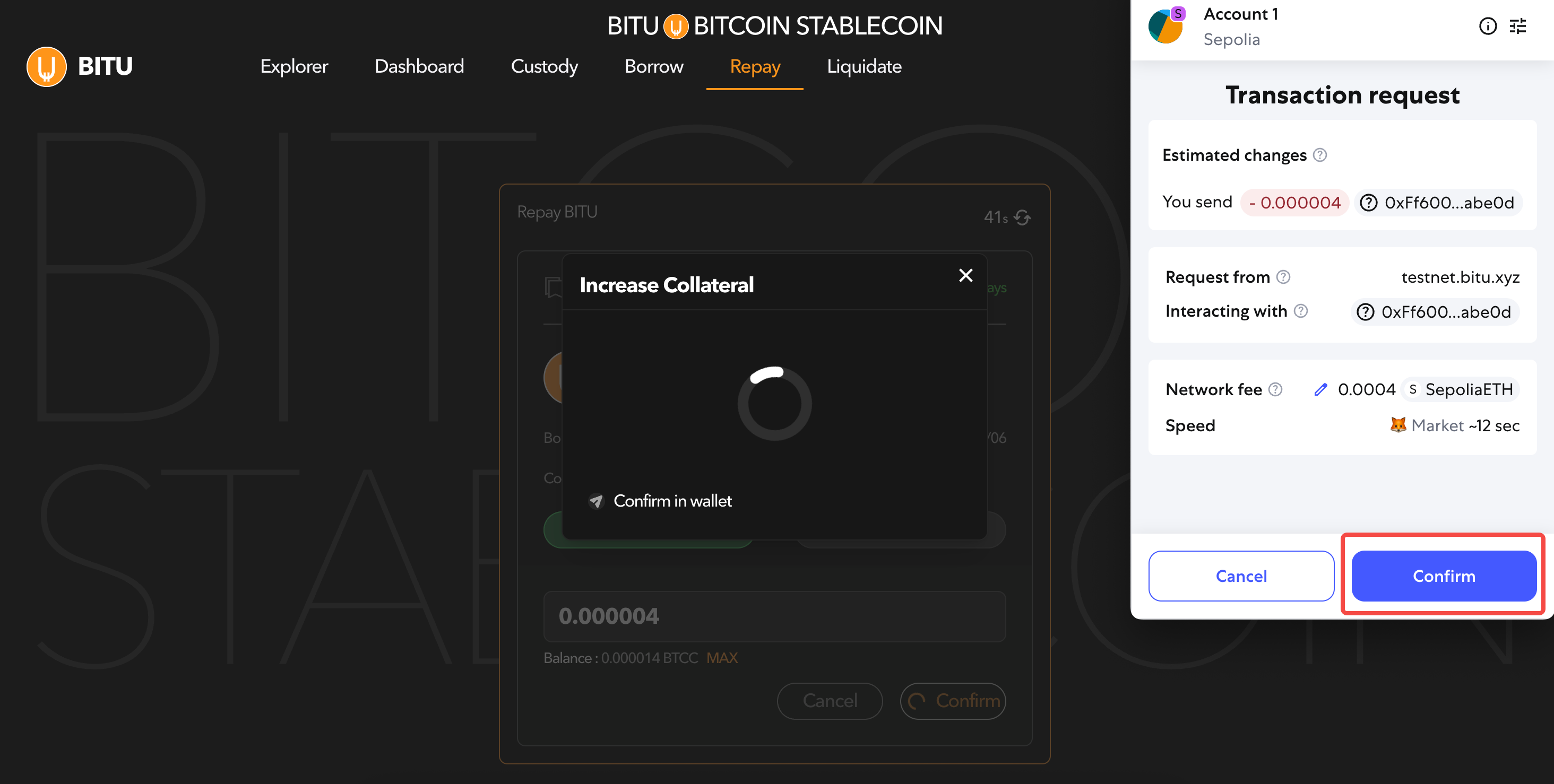The image size is (1554, 784).
Task: Open account info icon in wallet
Action: 1487,27
